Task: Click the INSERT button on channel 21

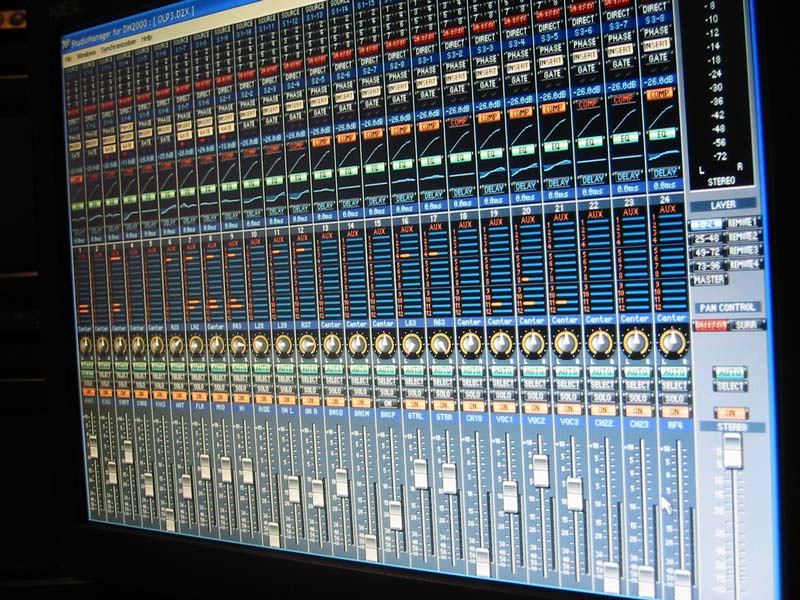Action: [550, 61]
